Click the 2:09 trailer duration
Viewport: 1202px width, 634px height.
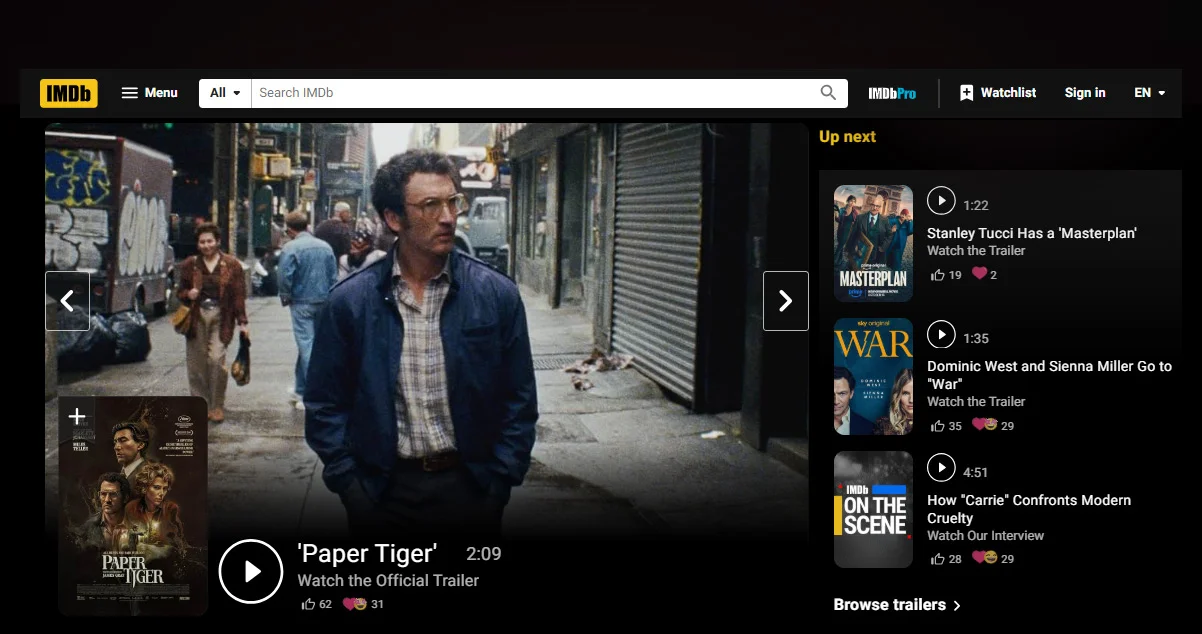(x=484, y=554)
